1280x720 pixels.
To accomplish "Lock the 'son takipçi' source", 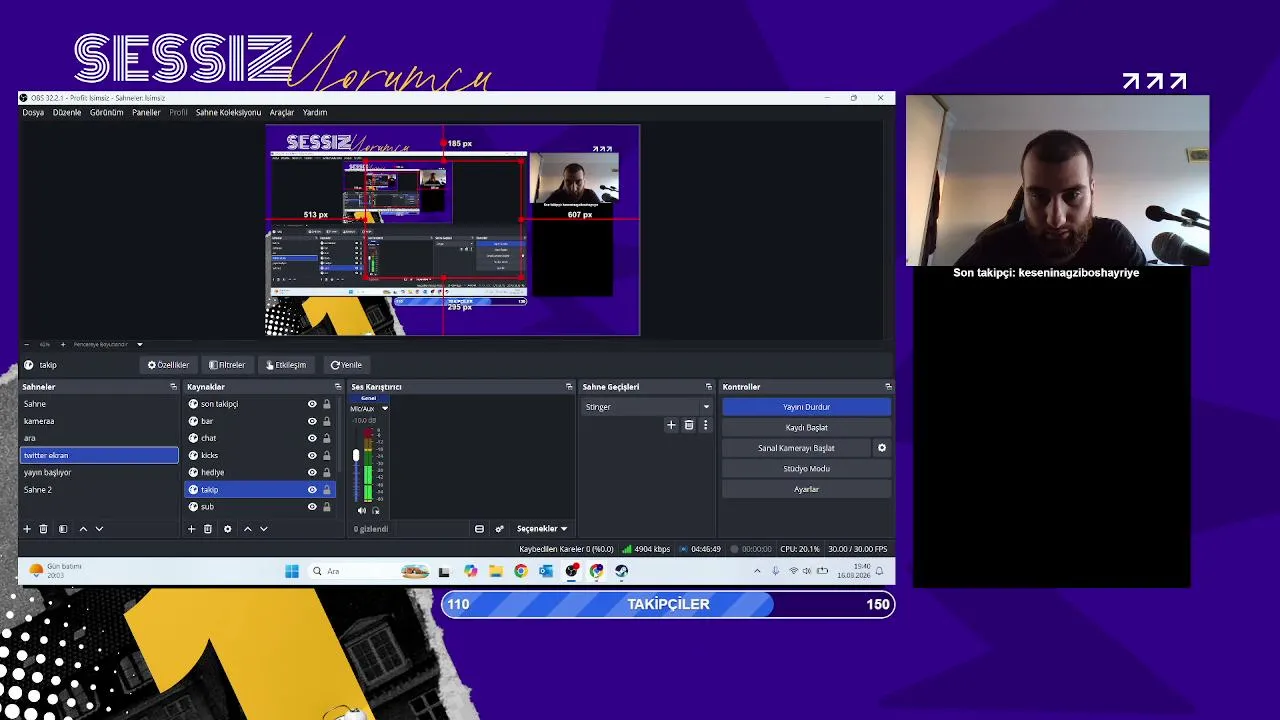I will point(326,404).
